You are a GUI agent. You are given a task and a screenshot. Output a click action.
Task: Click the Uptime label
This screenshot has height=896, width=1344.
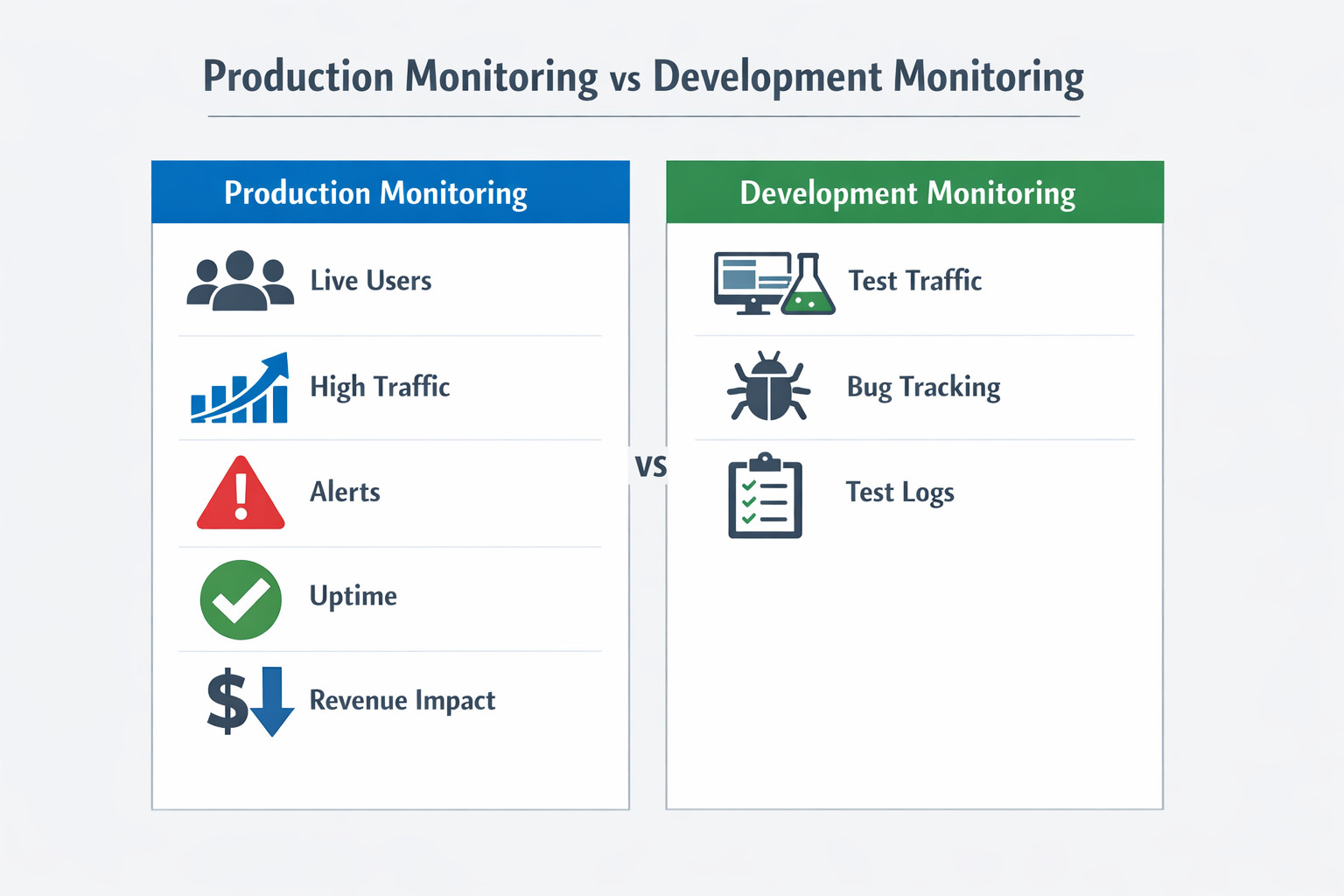click(x=353, y=596)
